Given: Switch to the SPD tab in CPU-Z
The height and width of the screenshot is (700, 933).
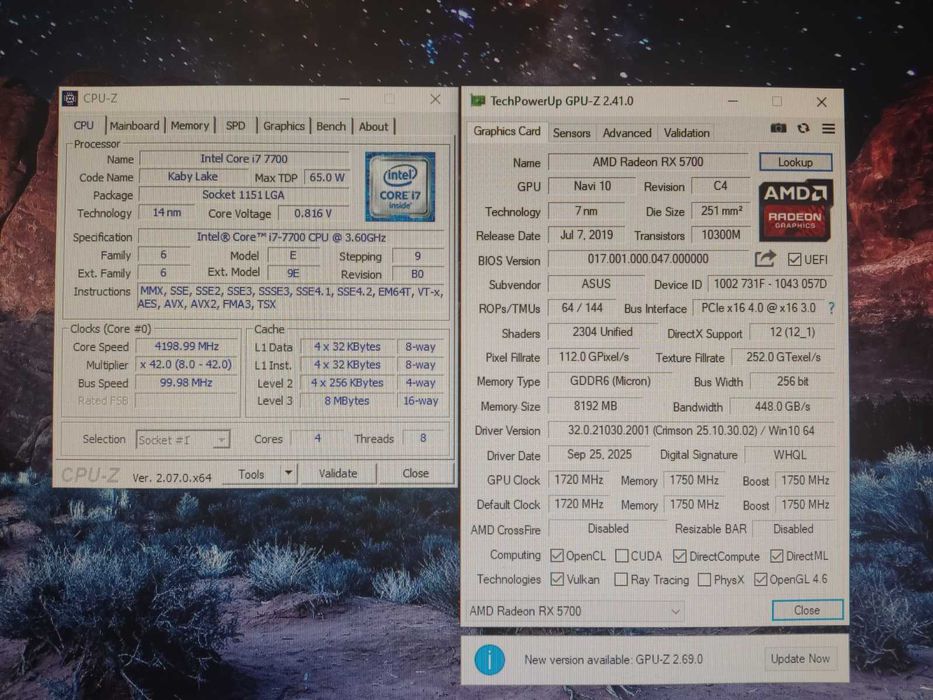Looking at the screenshot, I should coord(236,126).
